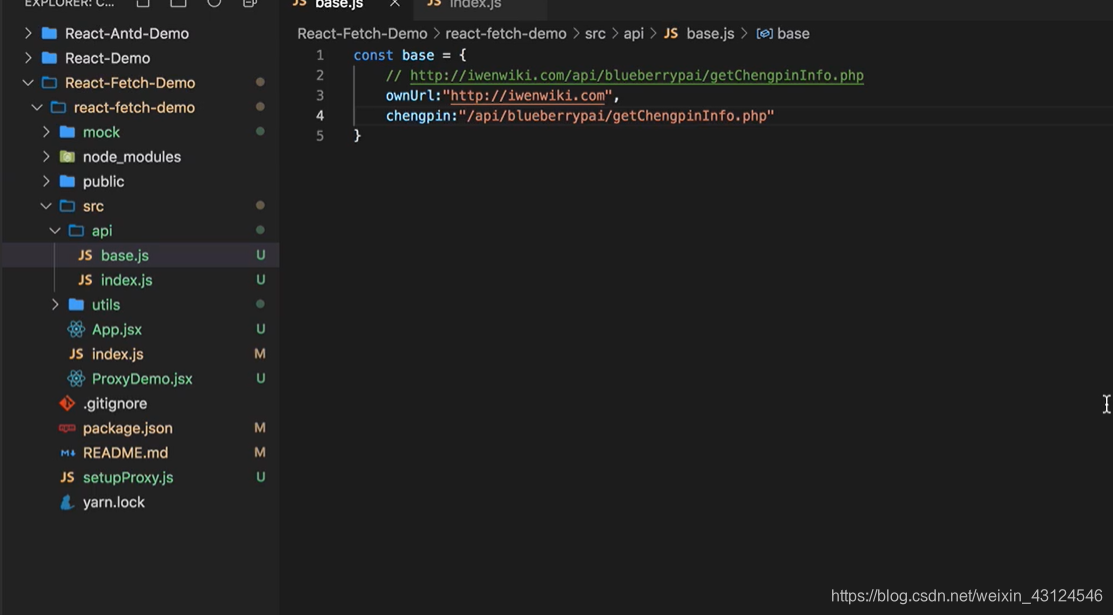Click the React-Antd-Demo folder icon
This screenshot has width=1113, height=615.
tap(50, 33)
